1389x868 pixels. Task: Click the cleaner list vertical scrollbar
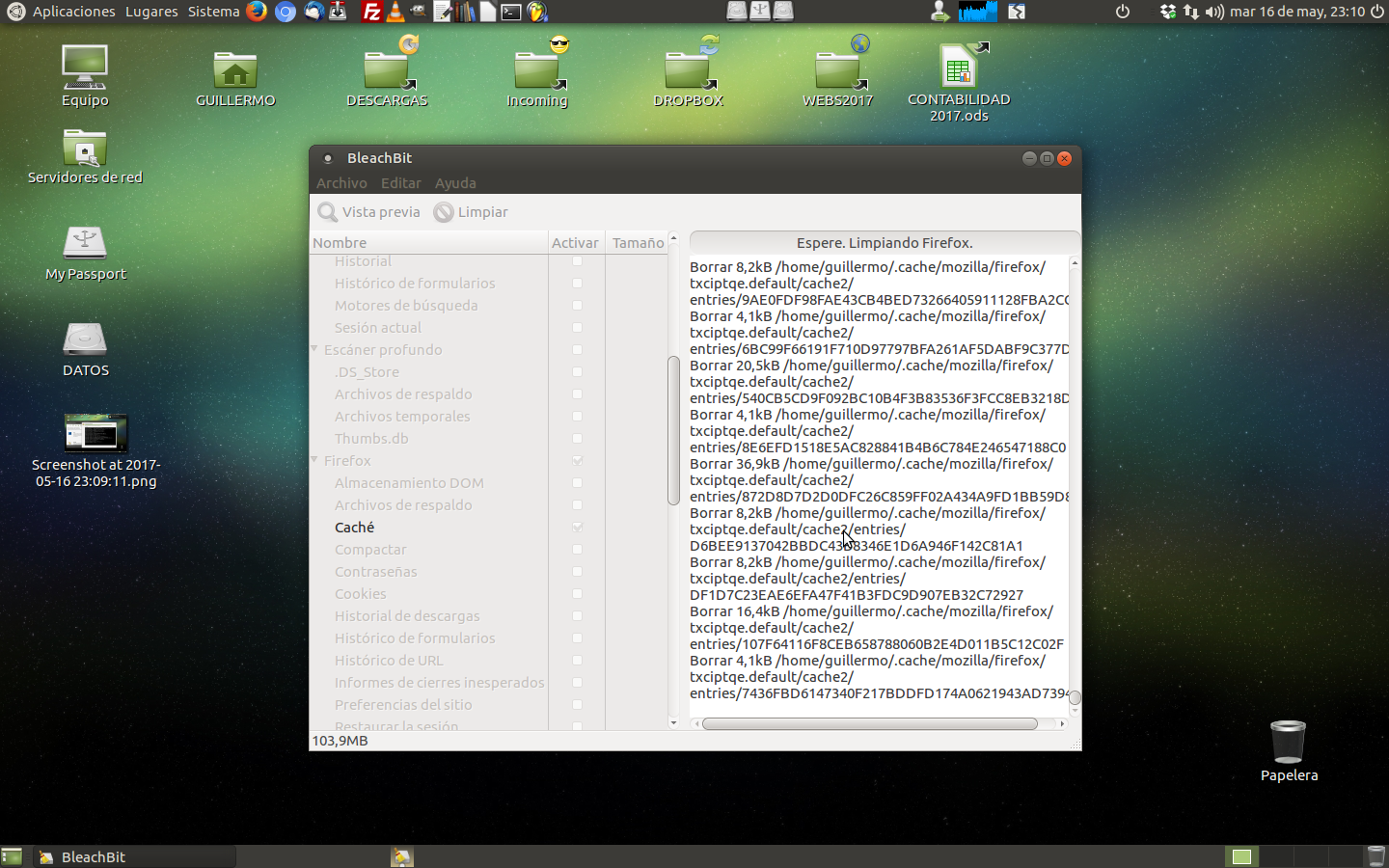pos(673,430)
